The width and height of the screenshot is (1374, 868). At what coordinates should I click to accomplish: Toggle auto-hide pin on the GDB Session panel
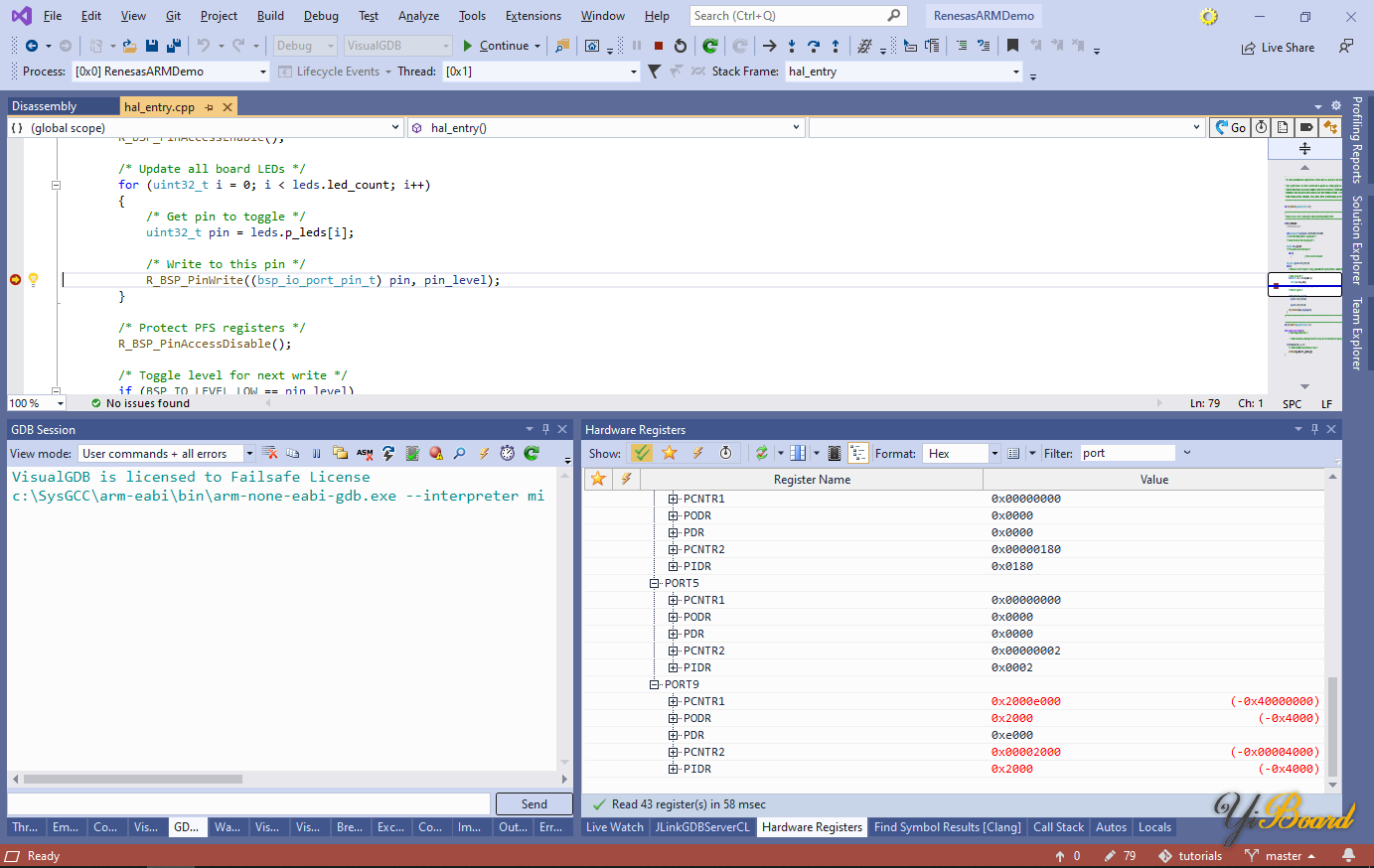pos(545,429)
